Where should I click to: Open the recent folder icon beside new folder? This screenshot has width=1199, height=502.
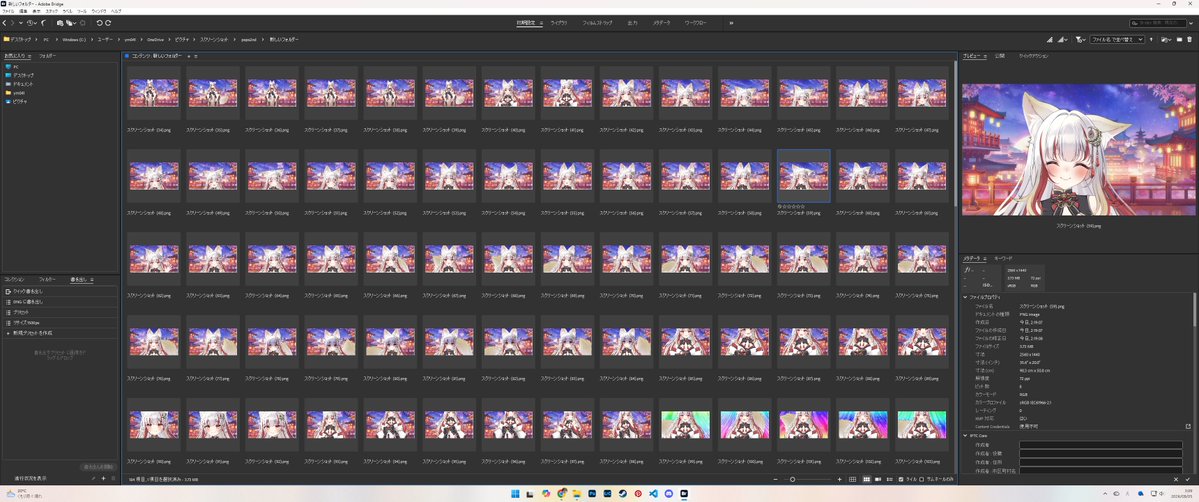(x=1165, y=39)
